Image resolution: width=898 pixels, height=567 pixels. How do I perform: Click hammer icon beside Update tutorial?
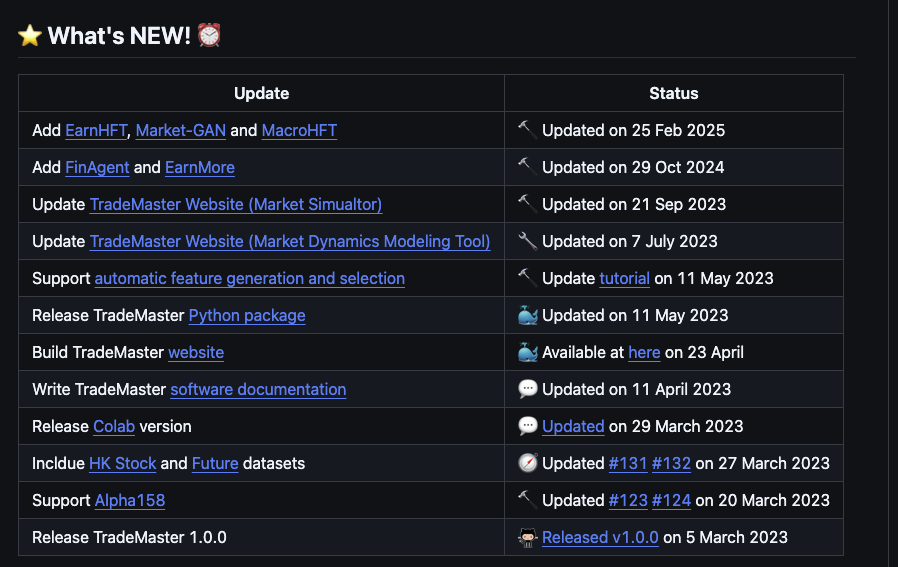[527, 278]
